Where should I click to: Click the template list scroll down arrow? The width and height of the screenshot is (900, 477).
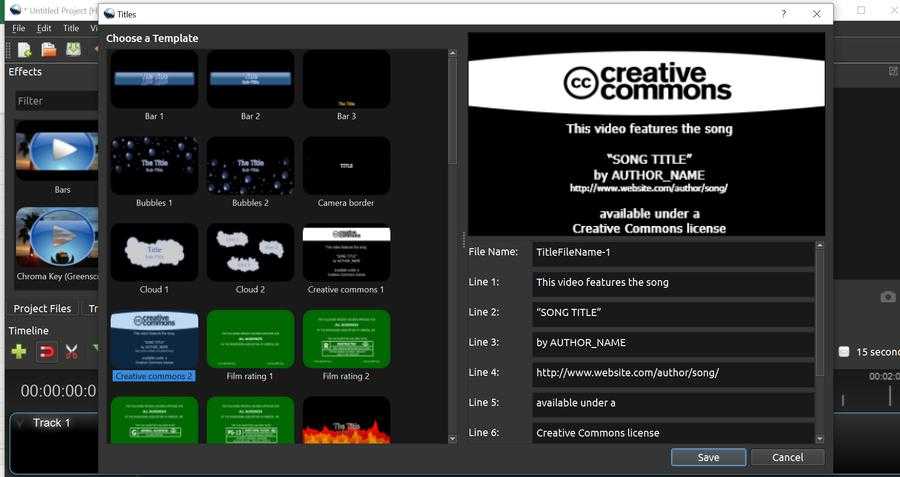tap(452, 438)
